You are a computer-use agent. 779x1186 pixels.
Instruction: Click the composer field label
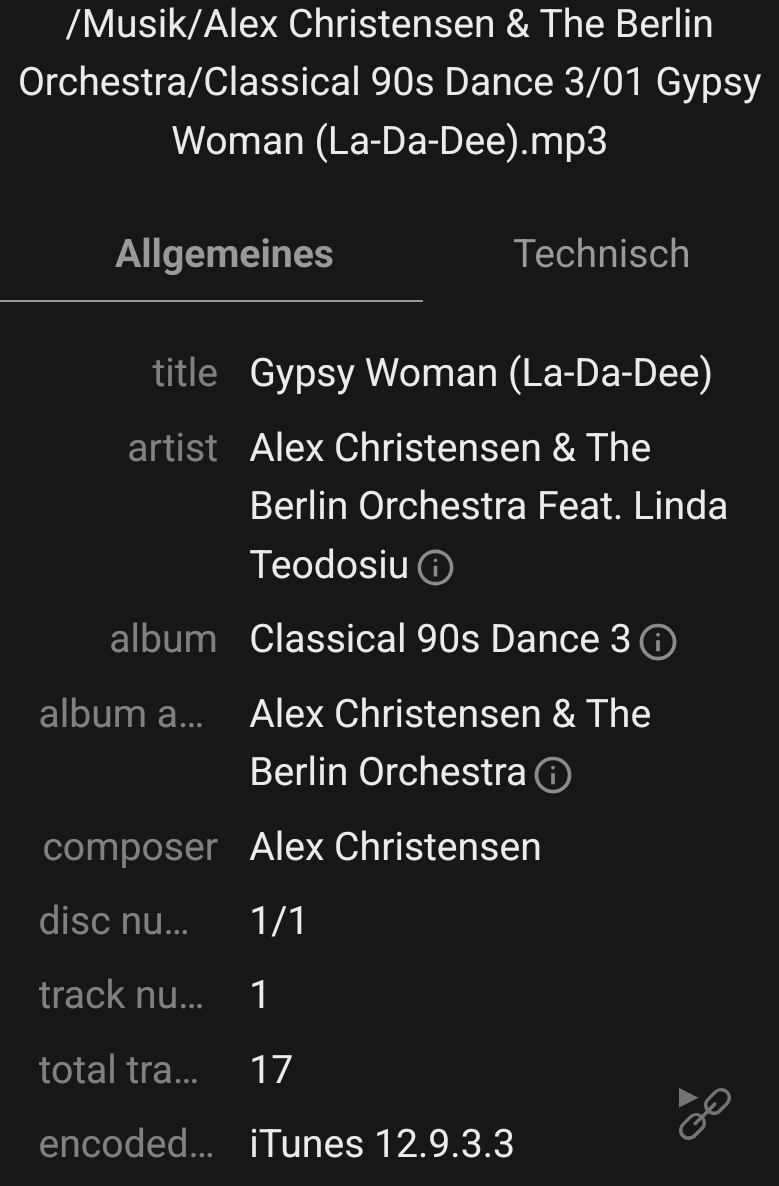(130, 847)
